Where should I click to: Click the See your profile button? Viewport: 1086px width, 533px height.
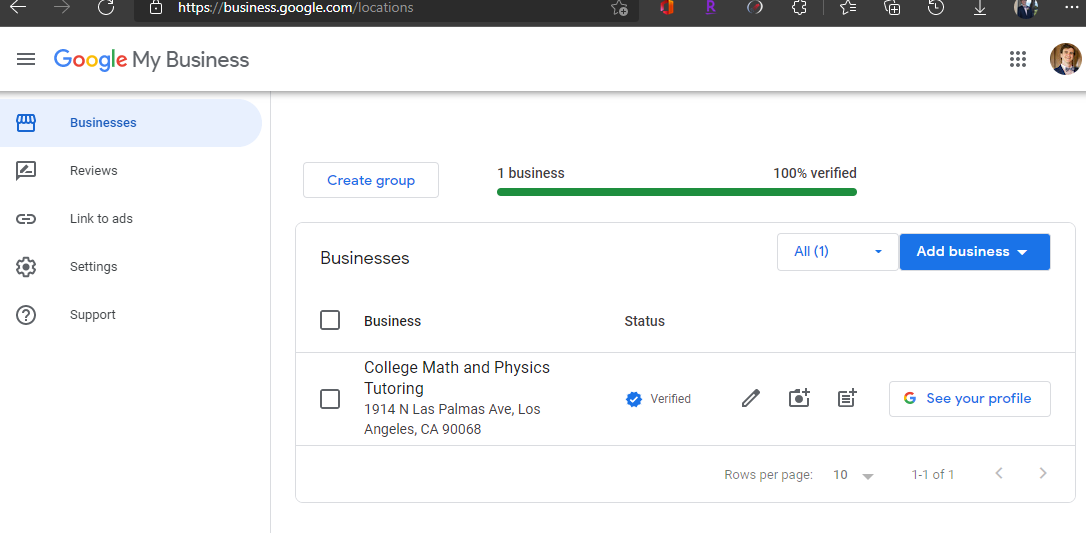[969, 398]
